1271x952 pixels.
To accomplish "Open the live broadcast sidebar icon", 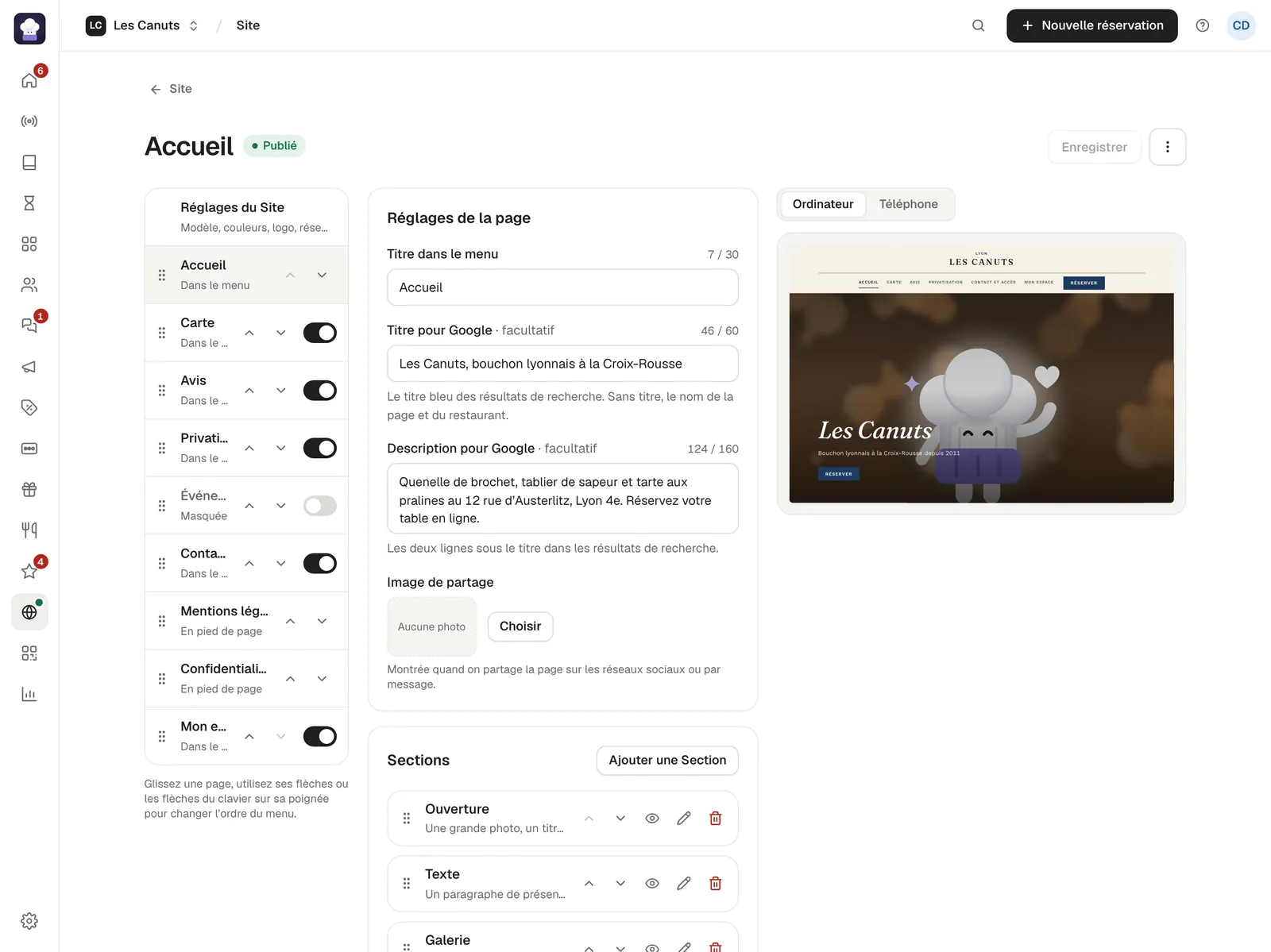I will coord(29,121).
